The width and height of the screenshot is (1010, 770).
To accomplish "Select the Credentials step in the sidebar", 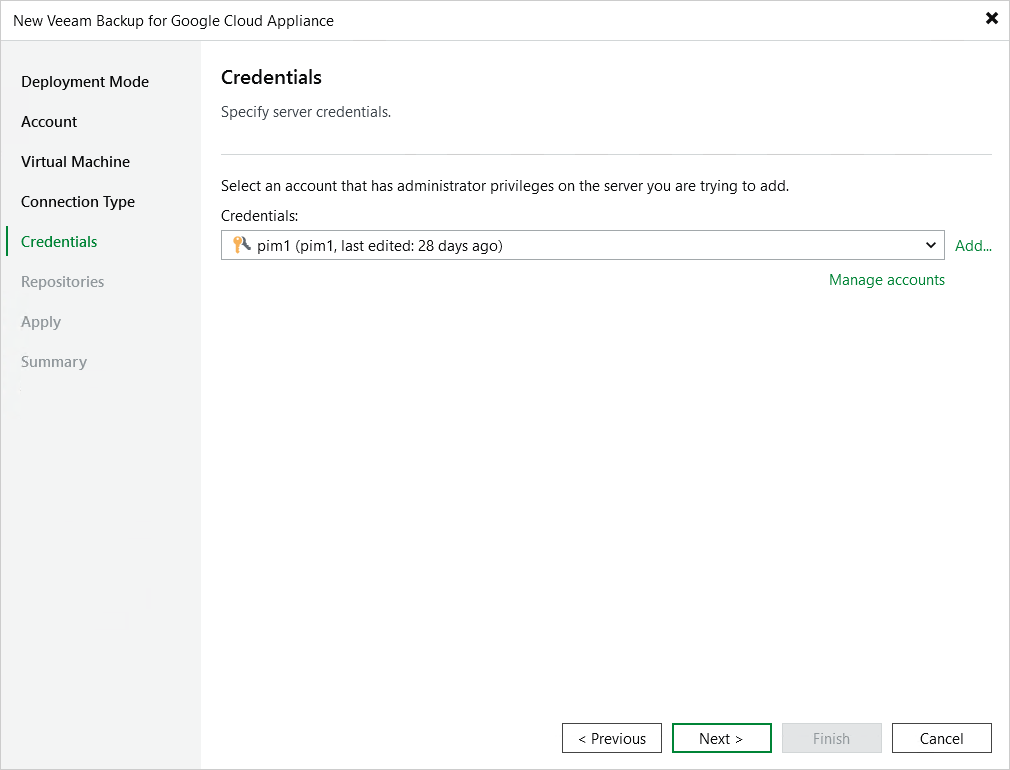I will pos(59,242).
